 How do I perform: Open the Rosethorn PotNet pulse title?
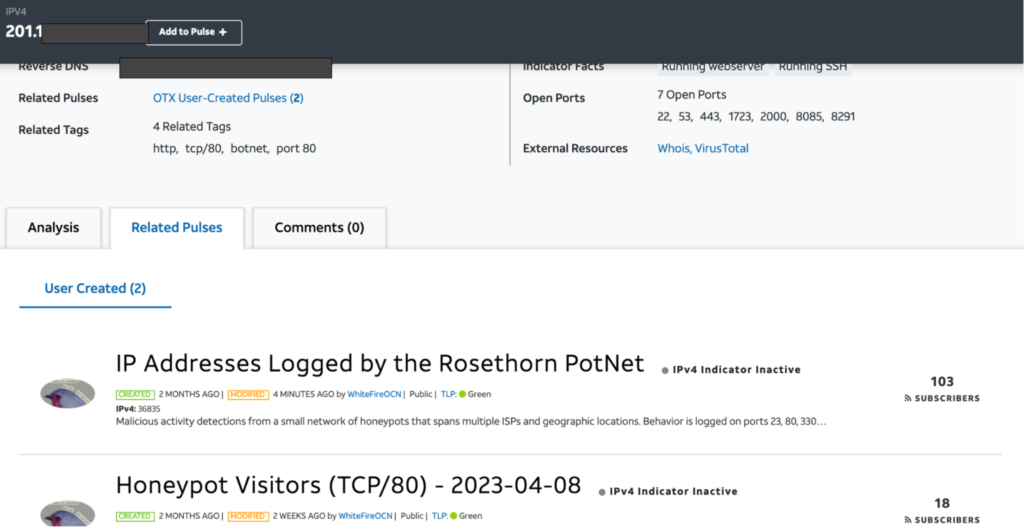point(380,363)
